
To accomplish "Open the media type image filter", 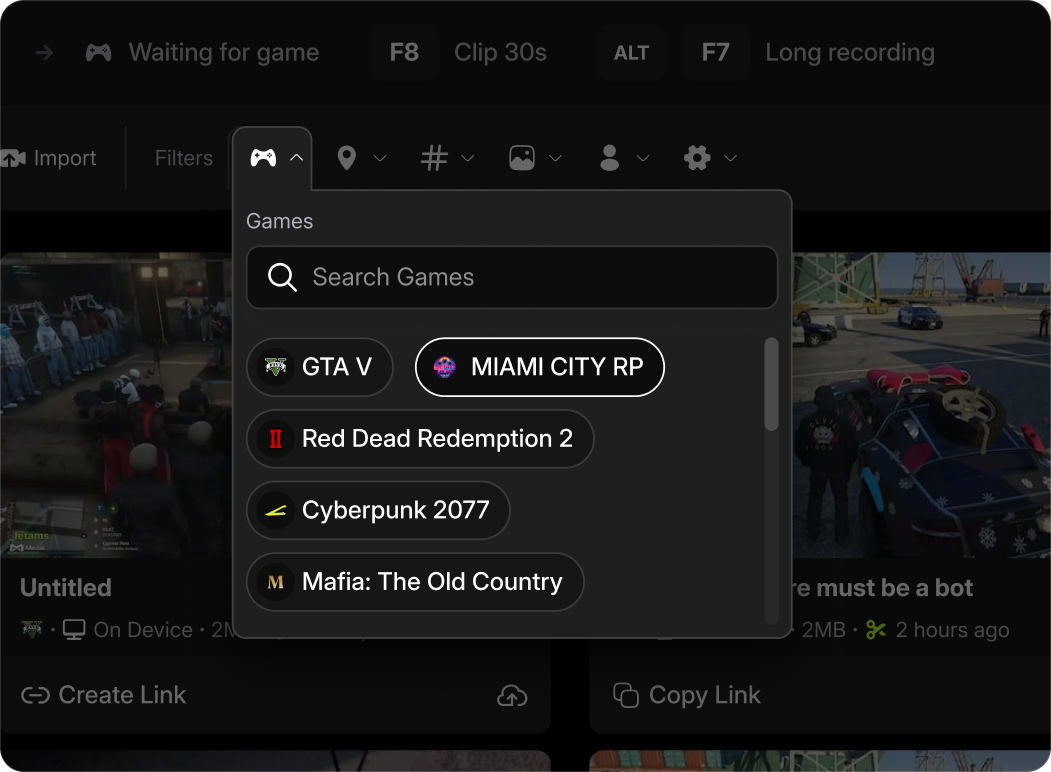I will (521, 158).
